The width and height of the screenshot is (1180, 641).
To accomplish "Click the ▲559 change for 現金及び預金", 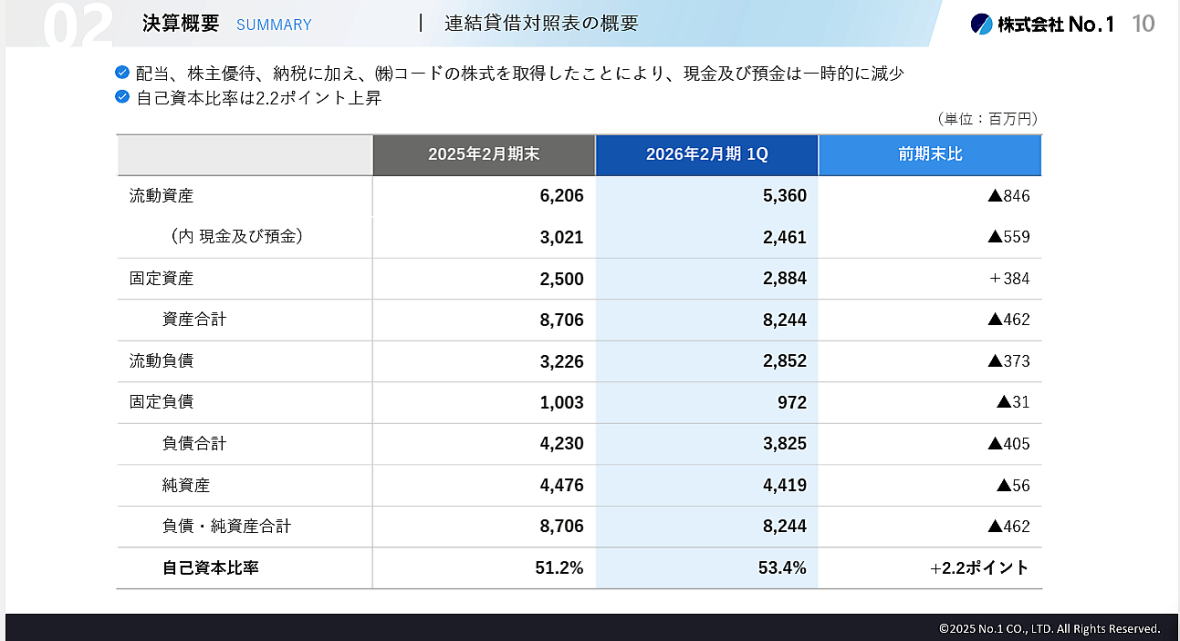I will coord(1008,237).
